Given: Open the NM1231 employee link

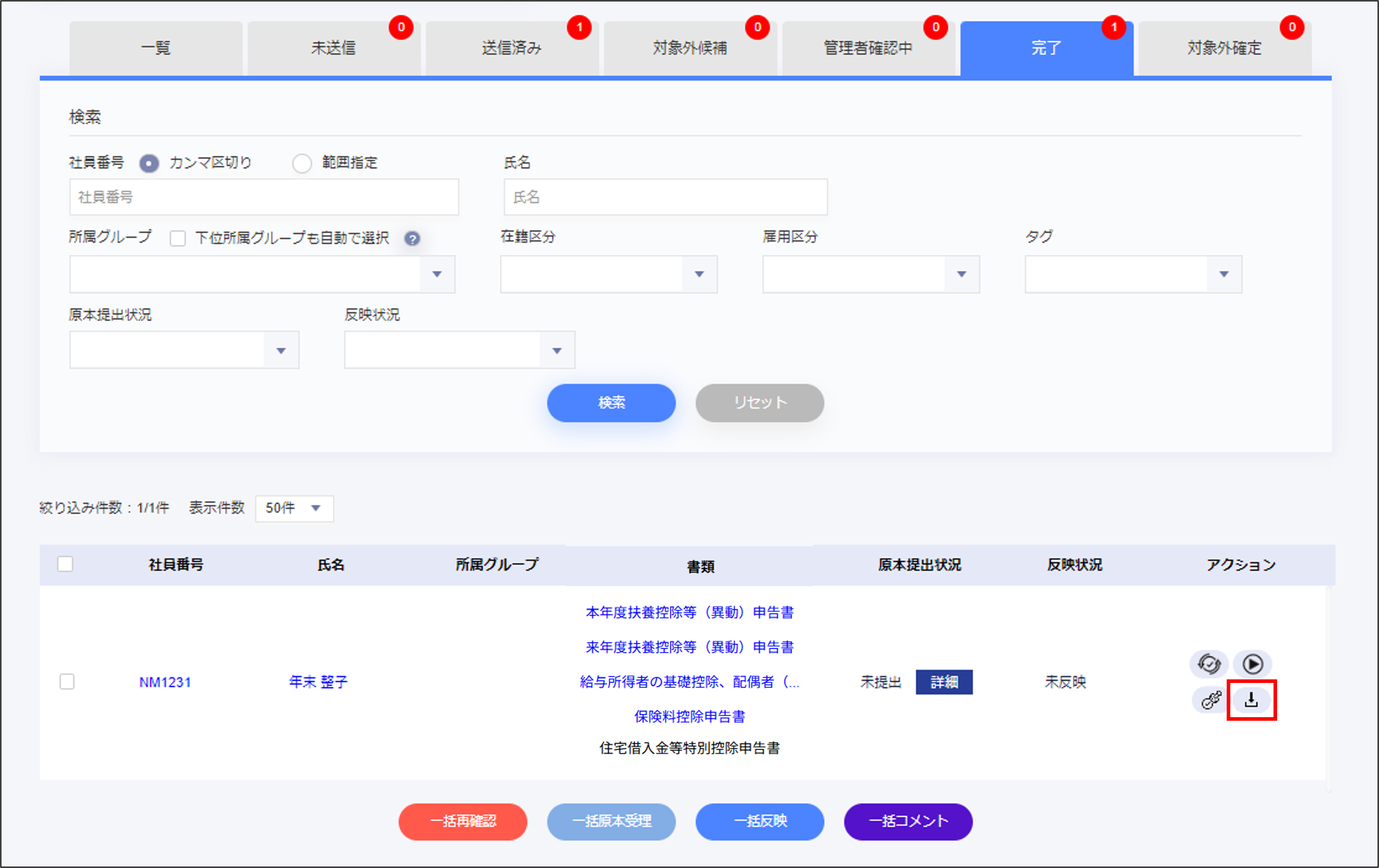Looking at the screenshot, I should 166,682.
